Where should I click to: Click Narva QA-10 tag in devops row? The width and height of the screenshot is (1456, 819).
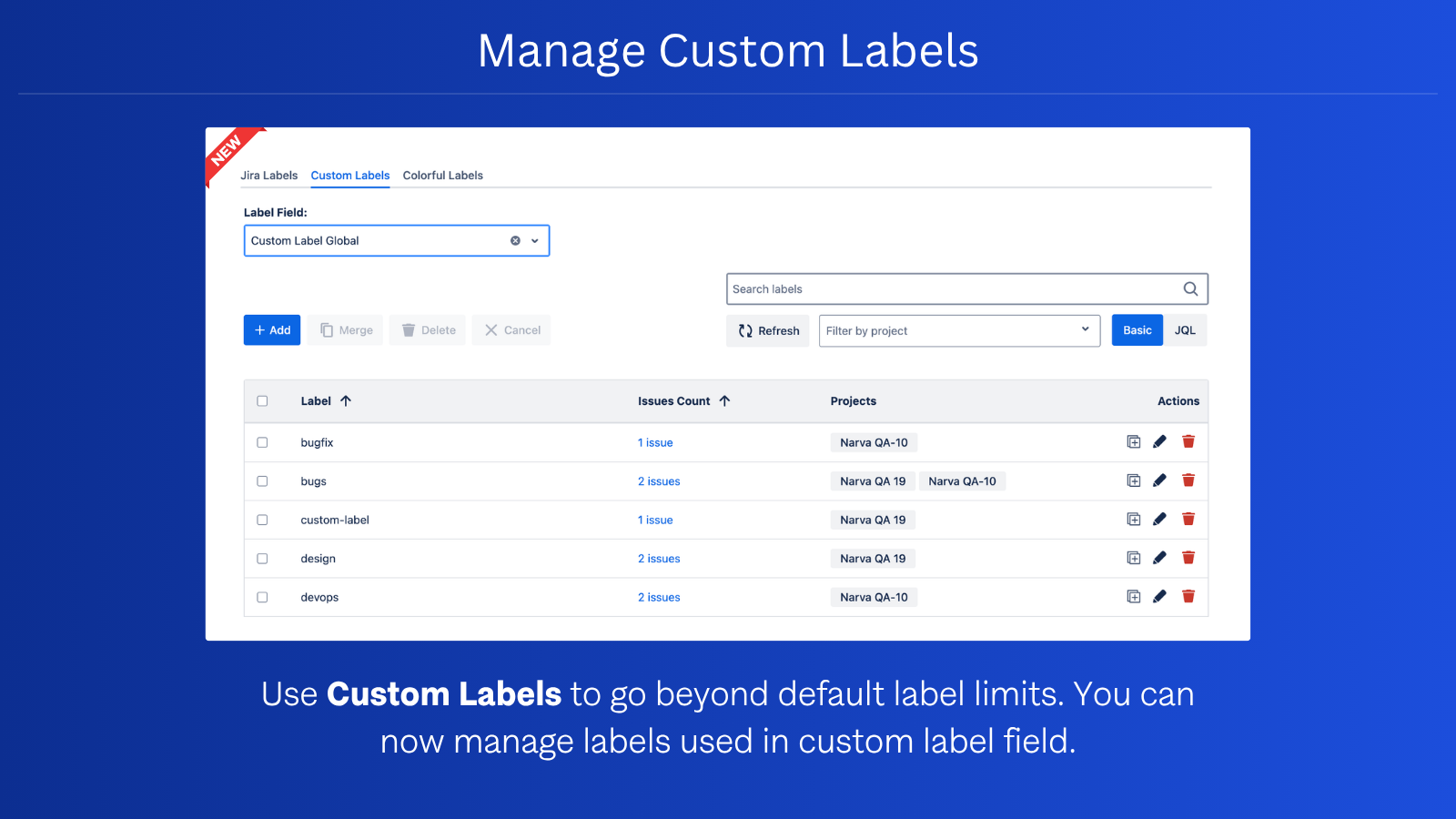tap(874, 597)
